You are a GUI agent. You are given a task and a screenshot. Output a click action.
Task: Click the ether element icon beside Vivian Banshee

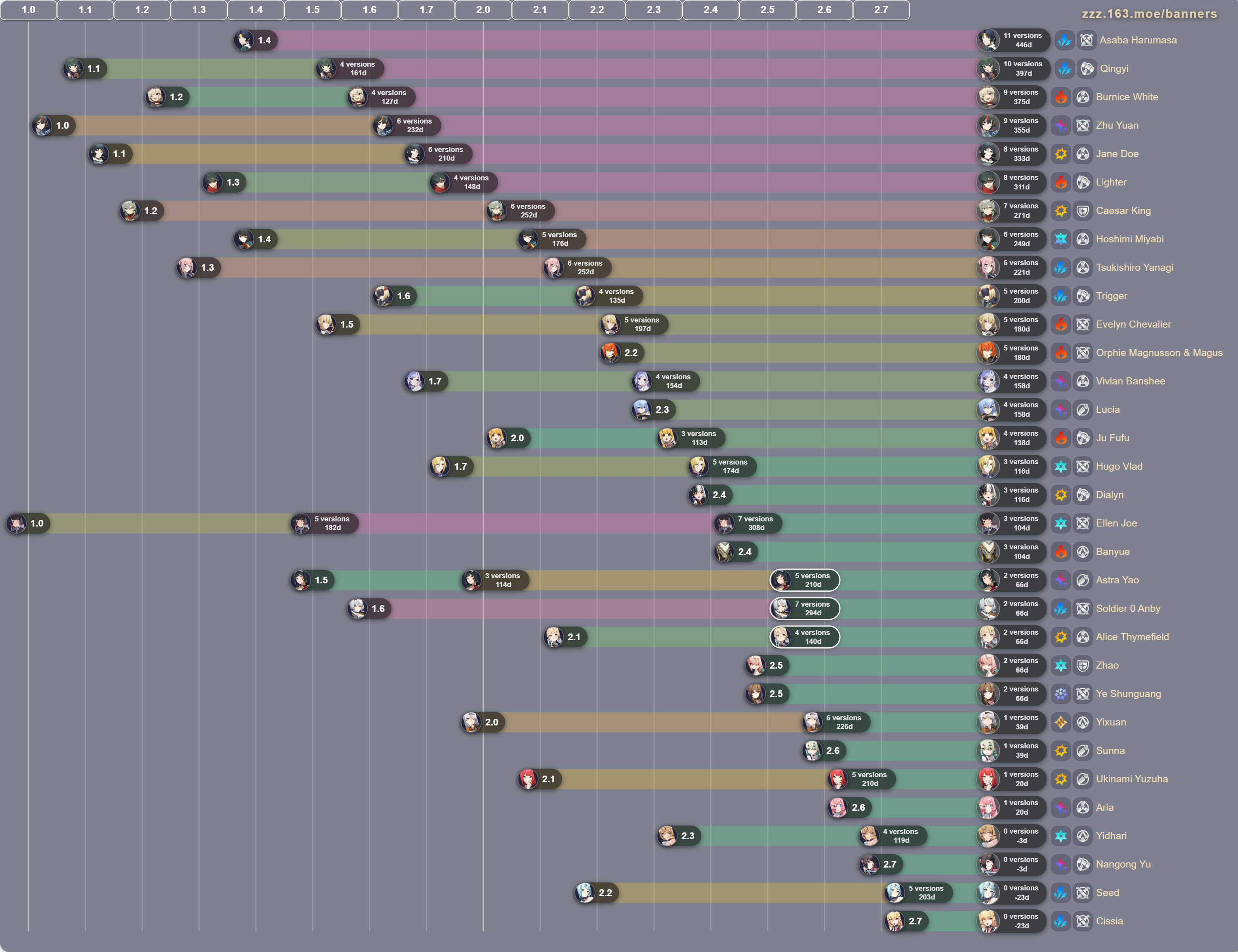tap(1061, 381)
